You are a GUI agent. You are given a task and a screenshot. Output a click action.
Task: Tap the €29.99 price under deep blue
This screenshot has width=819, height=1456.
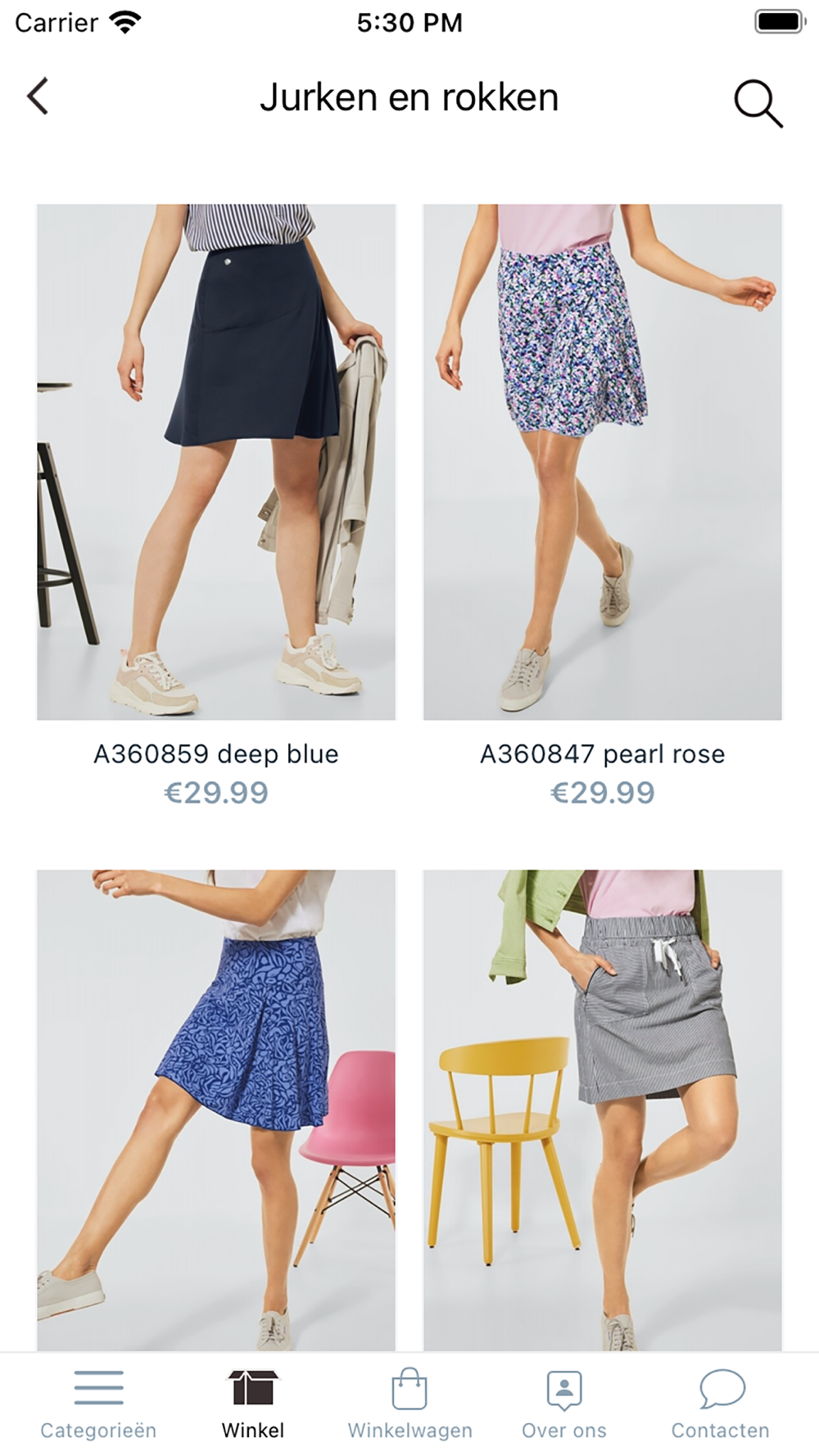click(x=216, y=793)
